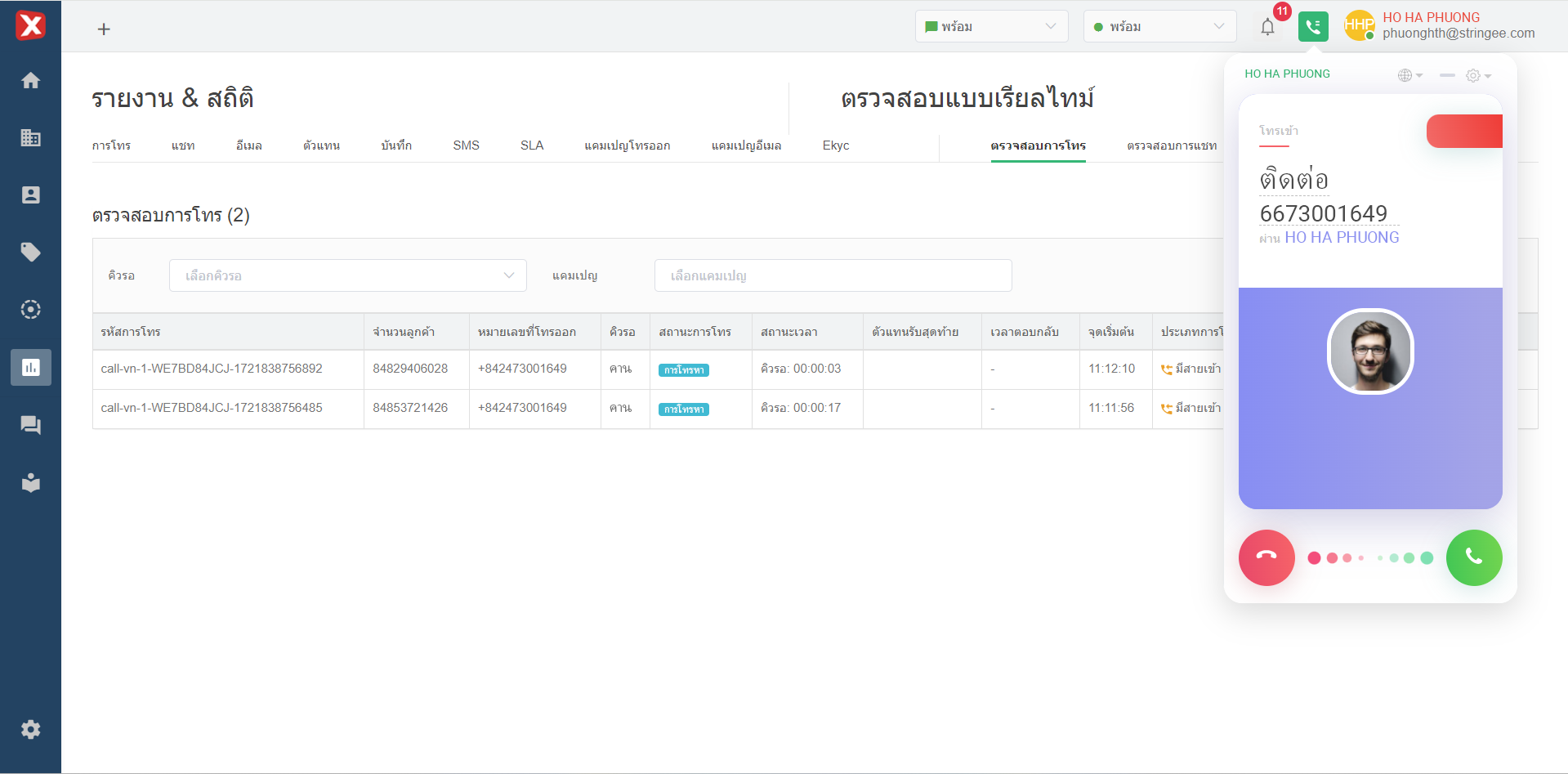Expand the chat status dropdown with flag

[990, 27]
